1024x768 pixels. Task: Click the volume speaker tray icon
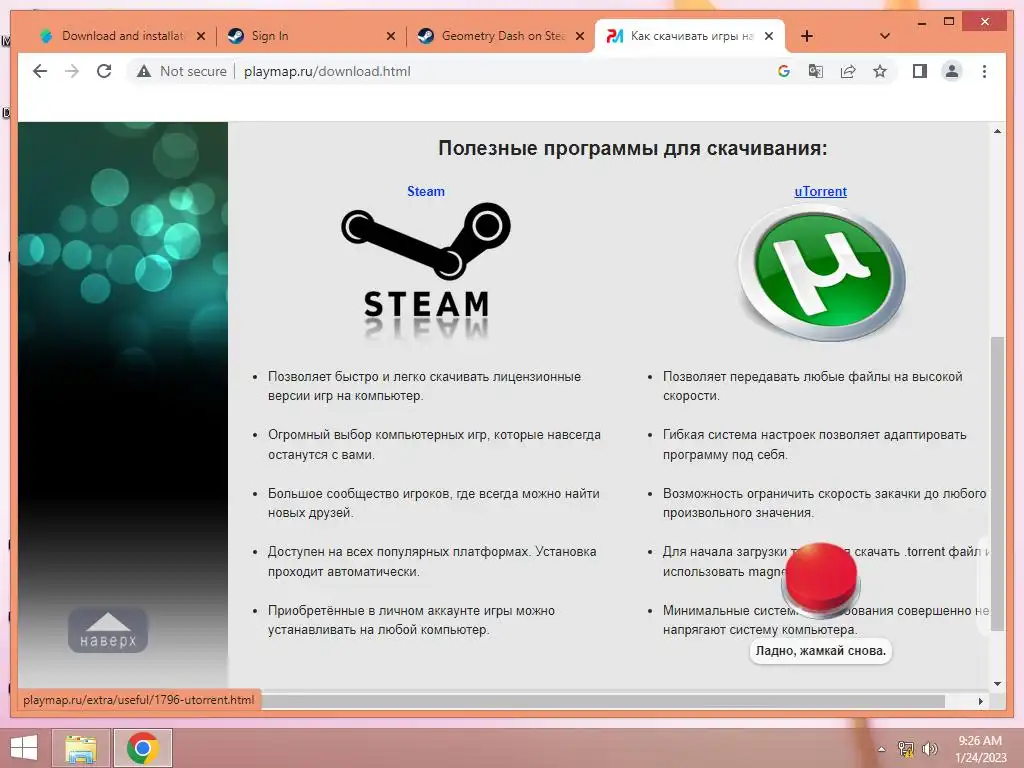click(x=929, y=749)
